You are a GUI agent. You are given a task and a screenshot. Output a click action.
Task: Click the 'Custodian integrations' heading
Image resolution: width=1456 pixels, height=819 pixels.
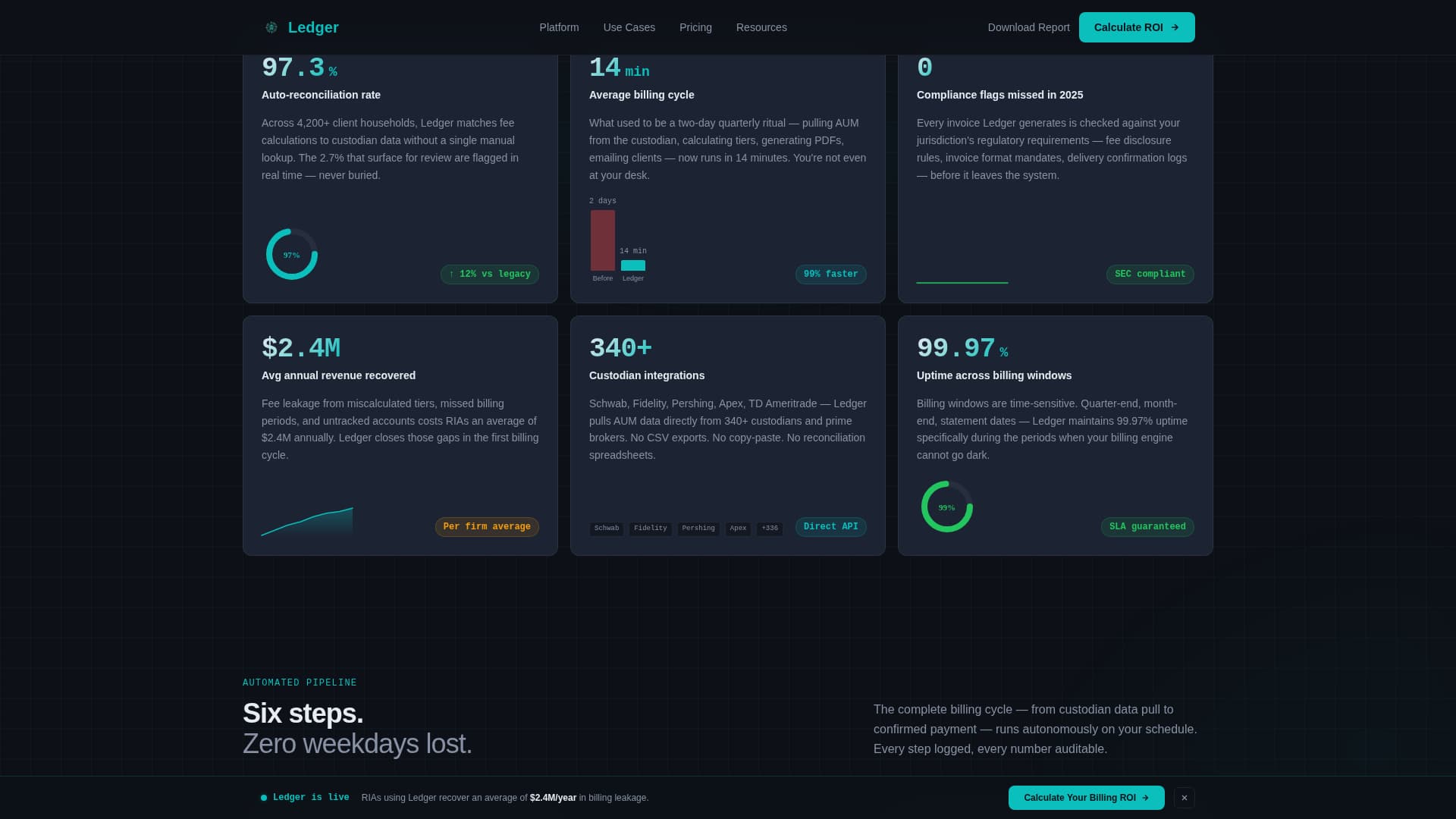pyautogui.click(x=647, y=375)
